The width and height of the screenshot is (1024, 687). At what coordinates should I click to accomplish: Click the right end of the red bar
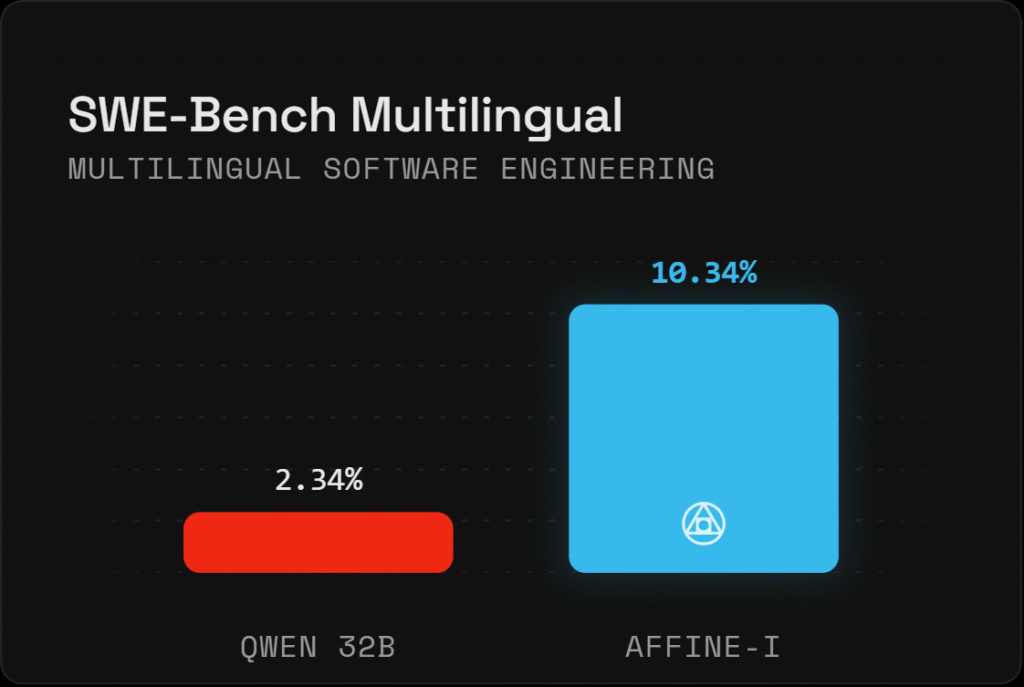coord(446,542)
